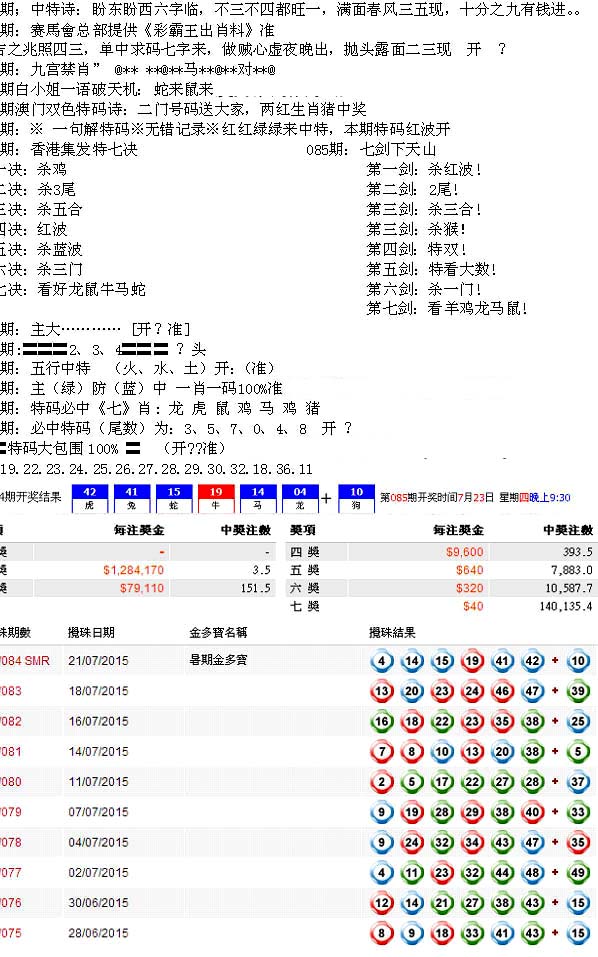Click the 四獎 $9,600 prize amount

click(464, 552)
